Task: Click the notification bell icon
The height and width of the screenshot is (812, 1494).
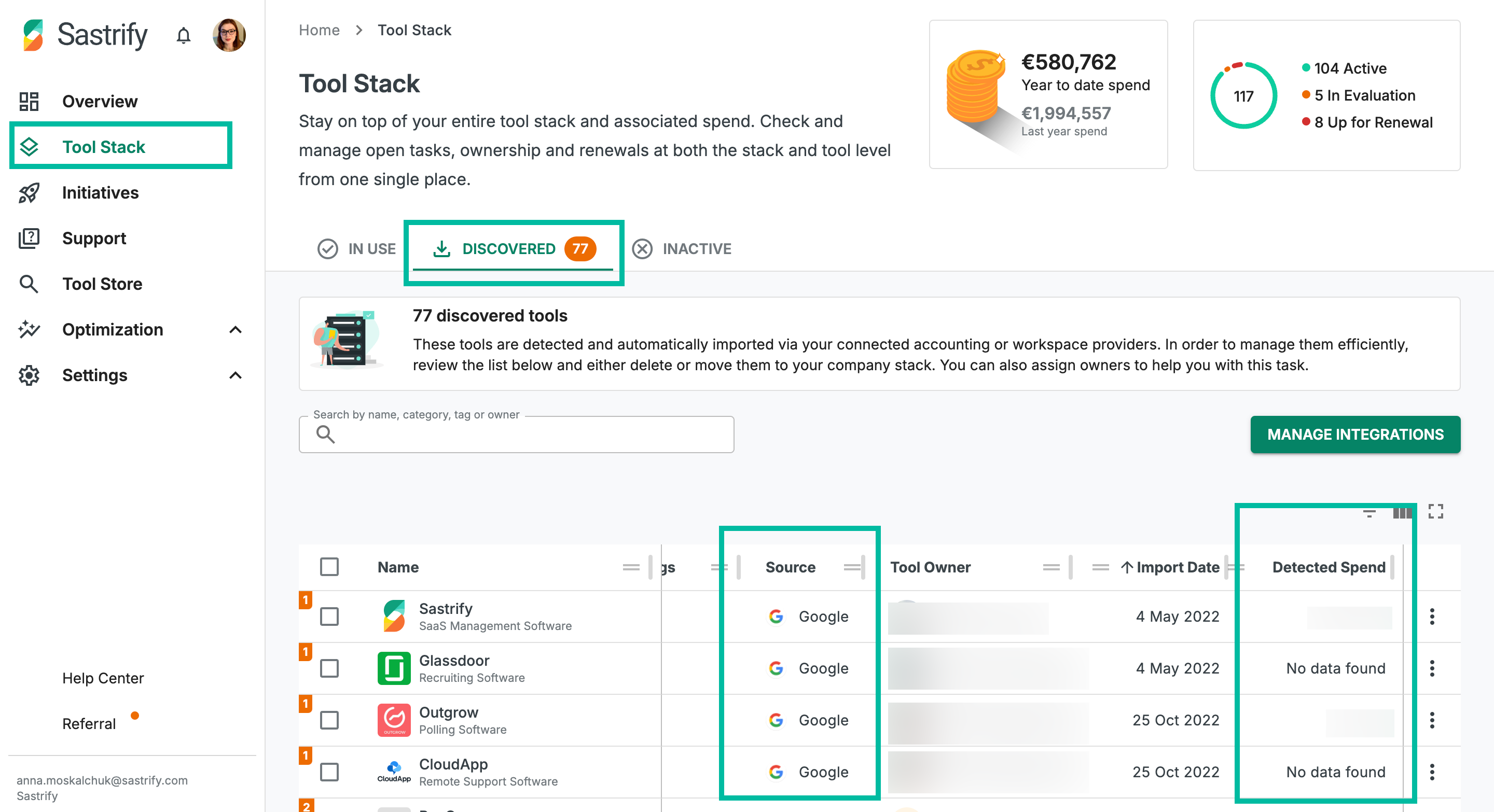Action: pyautogui.click(x=183, y=36)
